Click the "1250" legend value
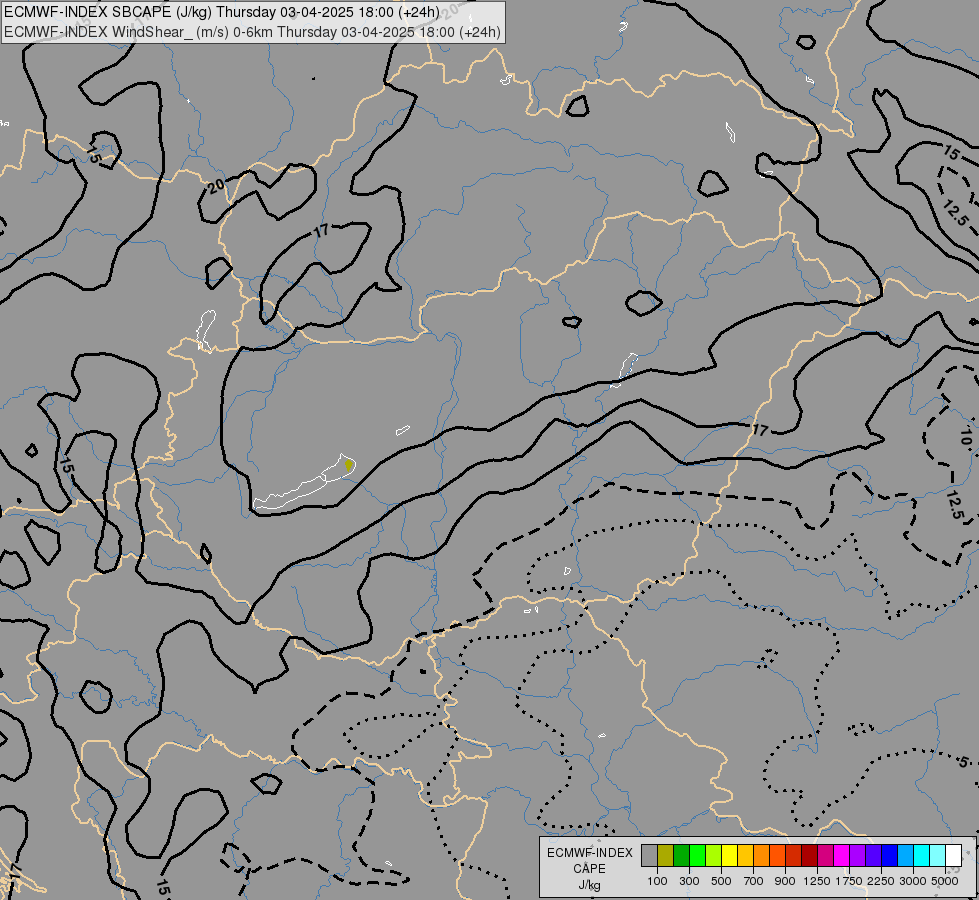 tap(817, 881)
